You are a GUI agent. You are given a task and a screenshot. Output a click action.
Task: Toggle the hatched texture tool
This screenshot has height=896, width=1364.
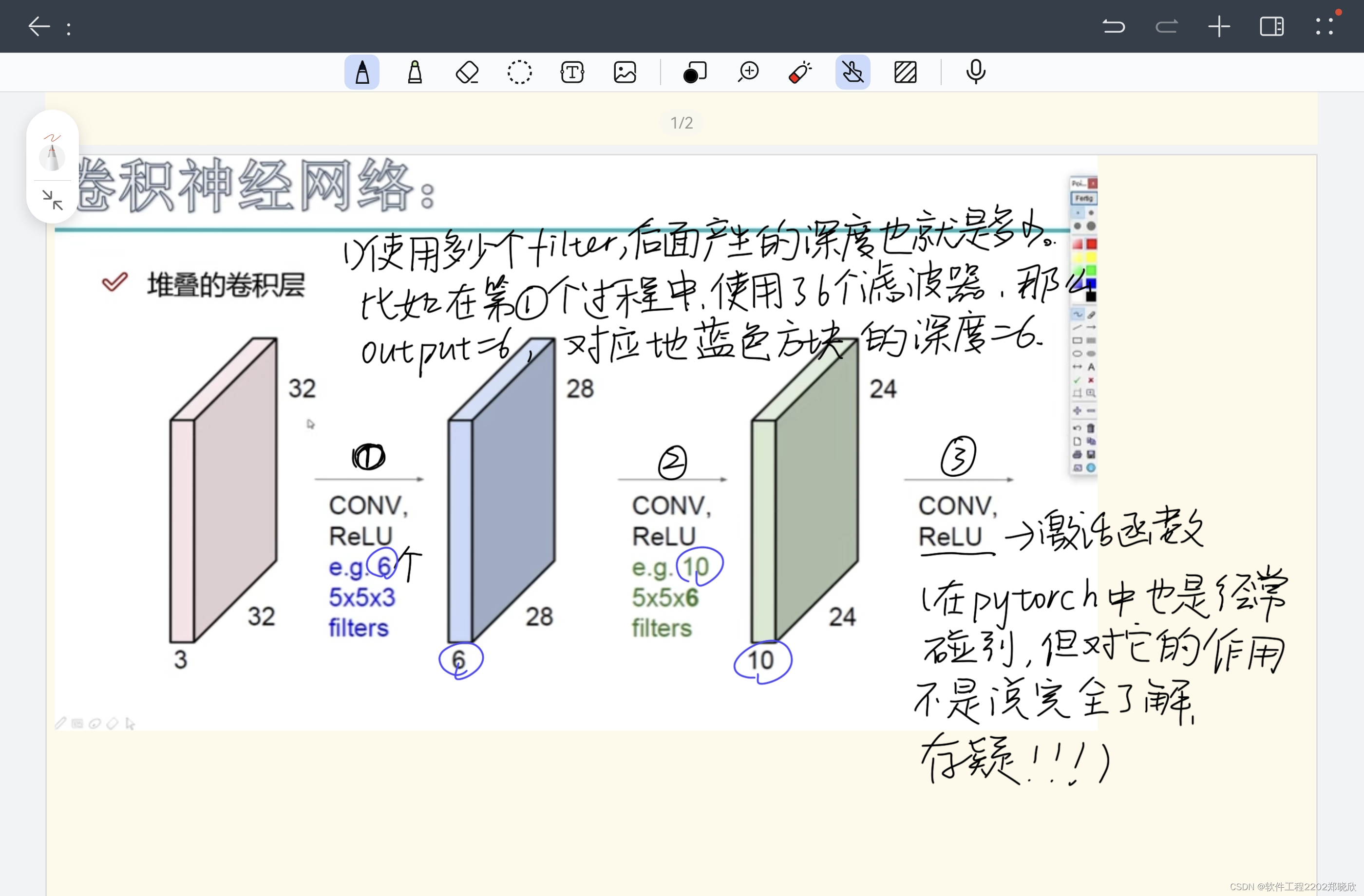click(x=905, y=73)
